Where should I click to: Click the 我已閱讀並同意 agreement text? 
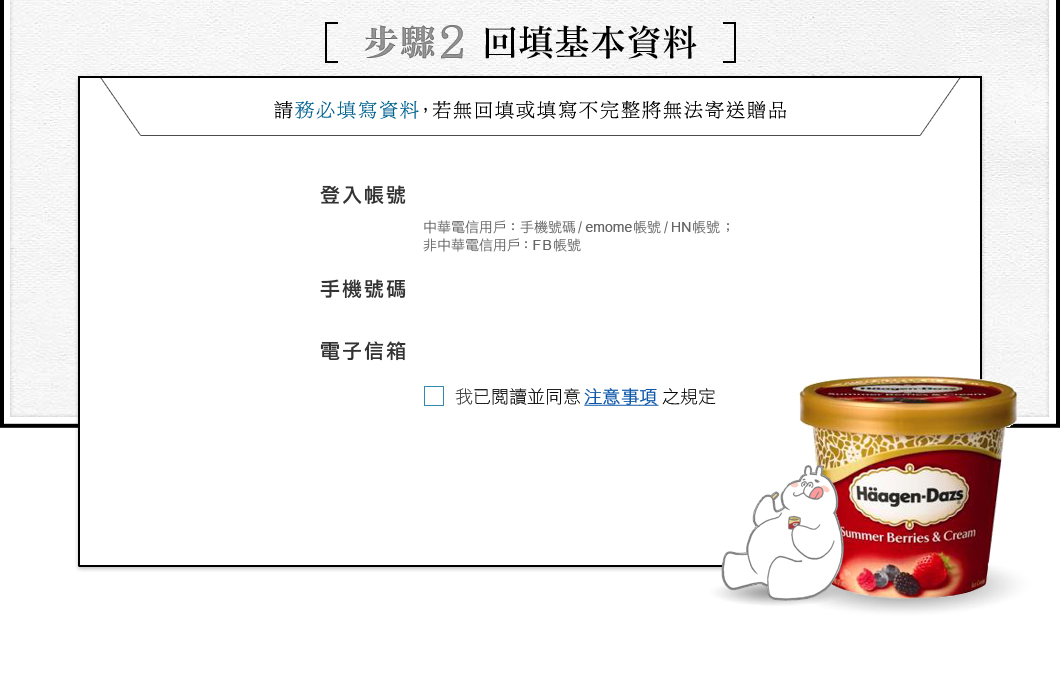[x=518, y=397]
